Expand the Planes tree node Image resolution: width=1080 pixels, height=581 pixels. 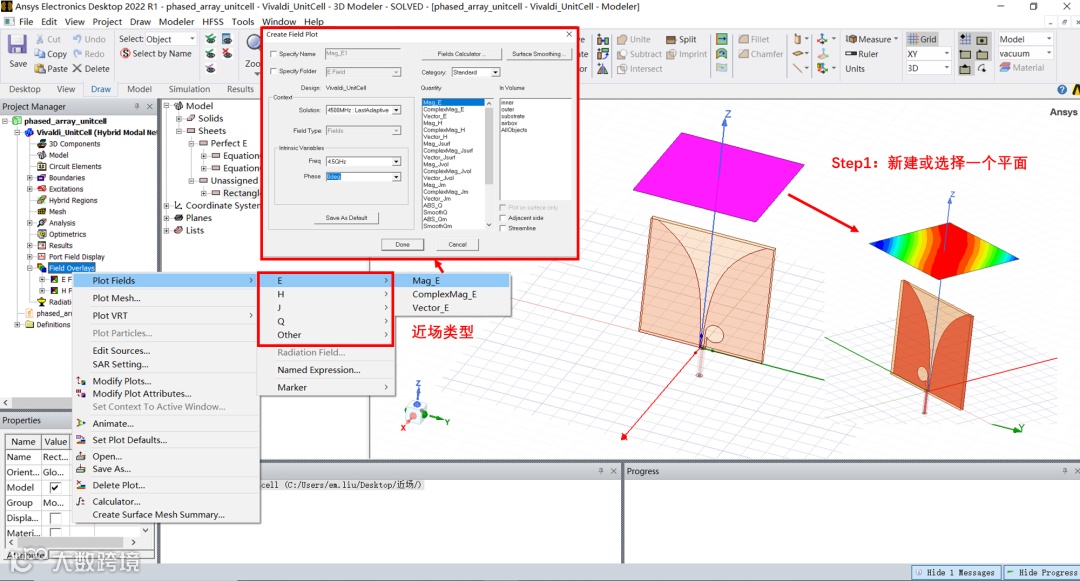[x=167, y=218]
